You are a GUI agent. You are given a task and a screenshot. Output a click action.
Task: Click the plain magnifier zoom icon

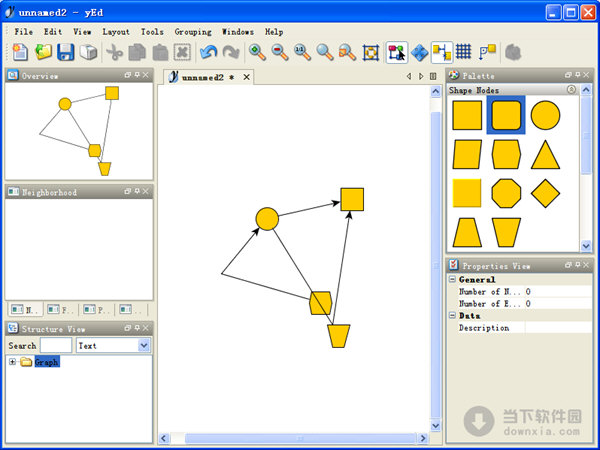(x=325, y=52)
